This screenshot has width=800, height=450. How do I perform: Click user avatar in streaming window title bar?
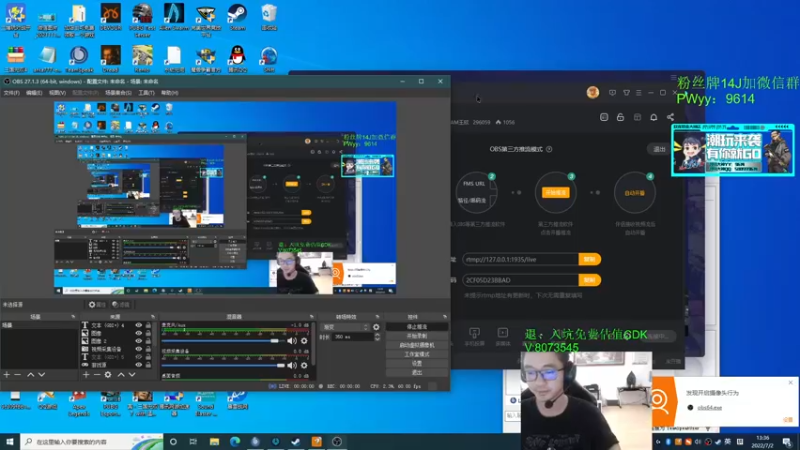pyautogui.click(x=592, y=92)
